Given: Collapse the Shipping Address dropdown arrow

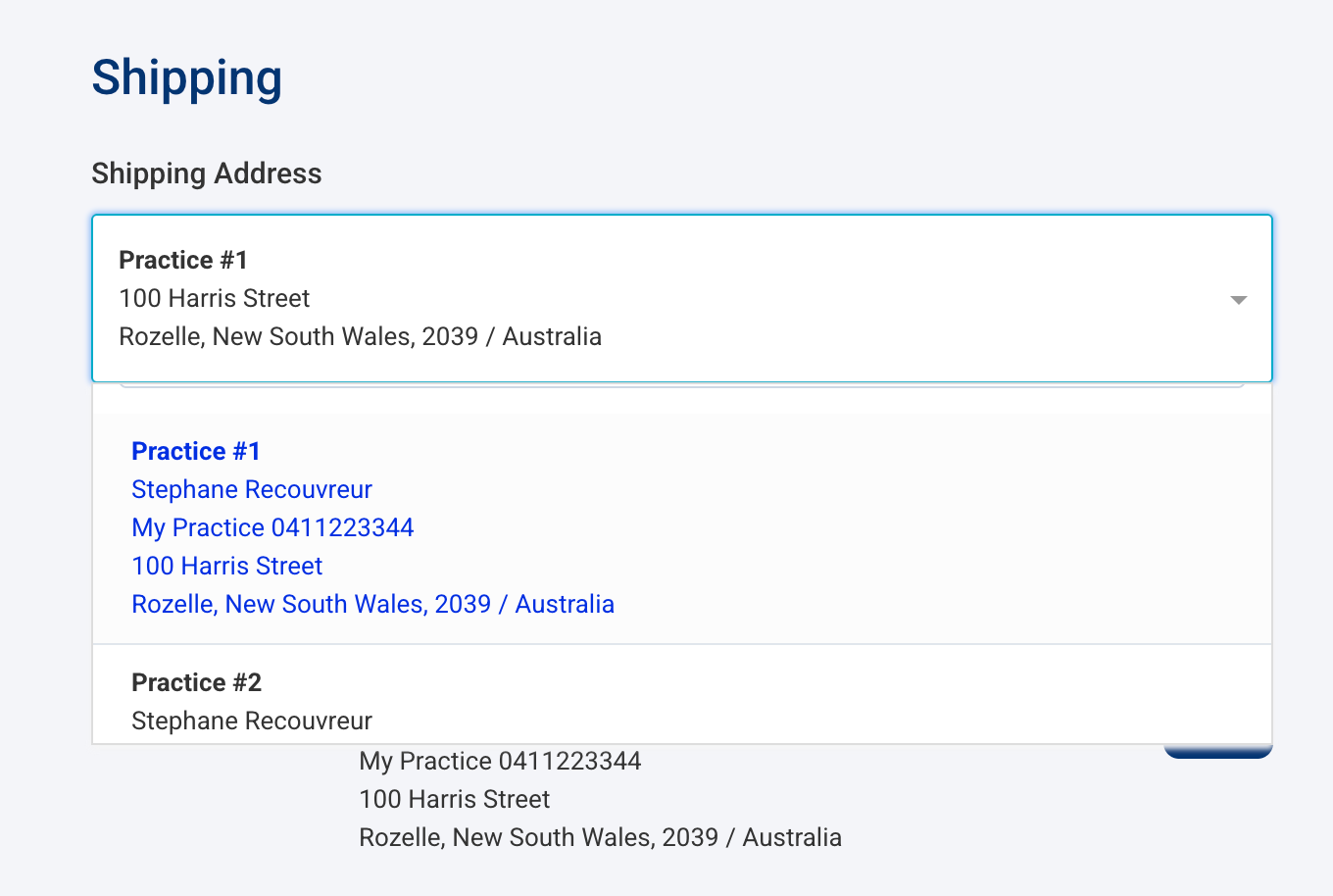Looking at the screenshot, I should 1238,300.
